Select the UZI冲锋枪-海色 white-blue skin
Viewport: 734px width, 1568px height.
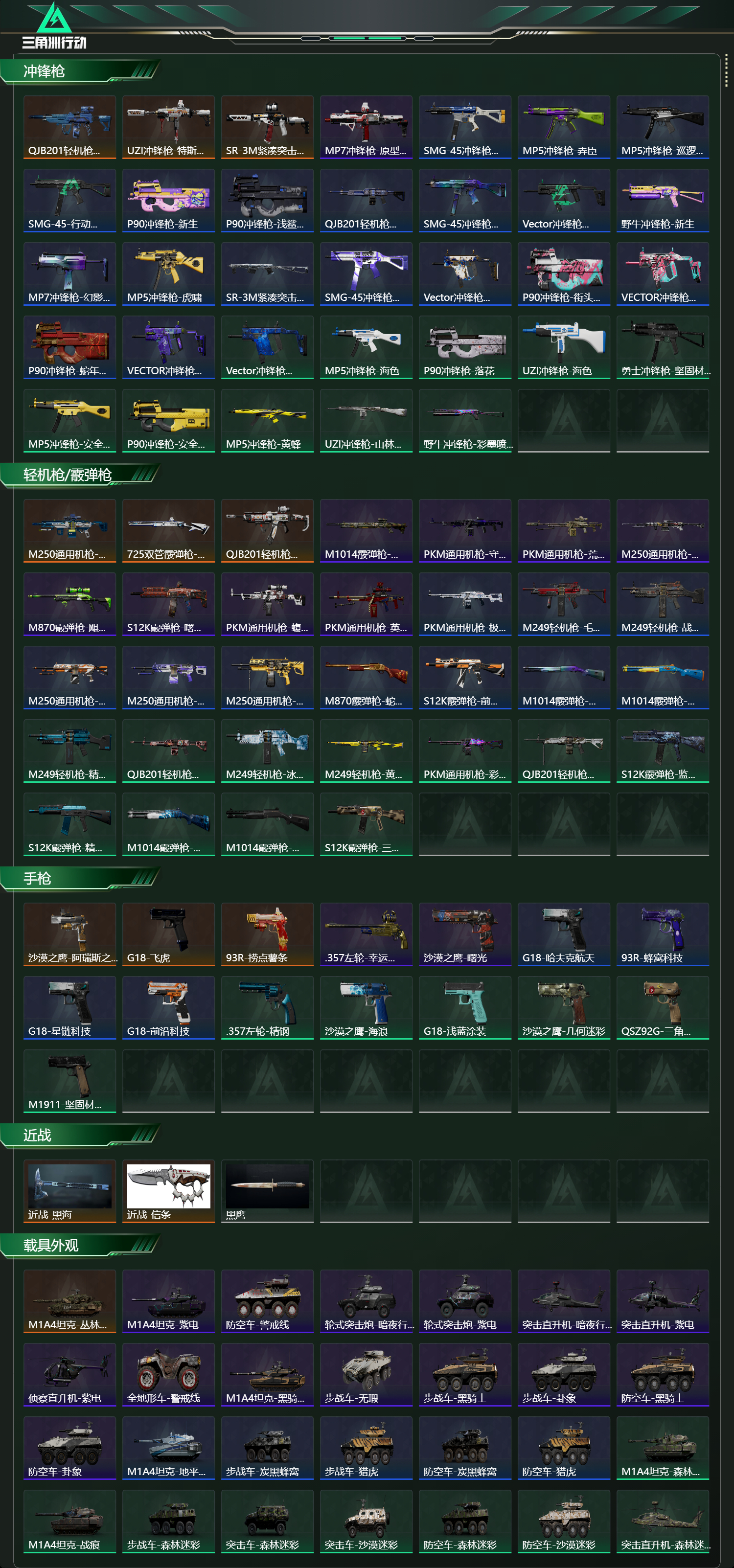564,347
